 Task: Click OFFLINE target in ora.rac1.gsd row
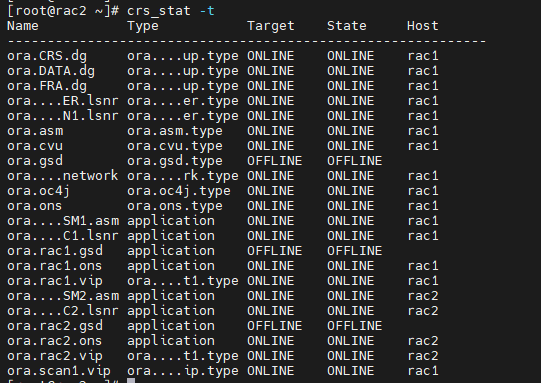(x=275, y=251)
